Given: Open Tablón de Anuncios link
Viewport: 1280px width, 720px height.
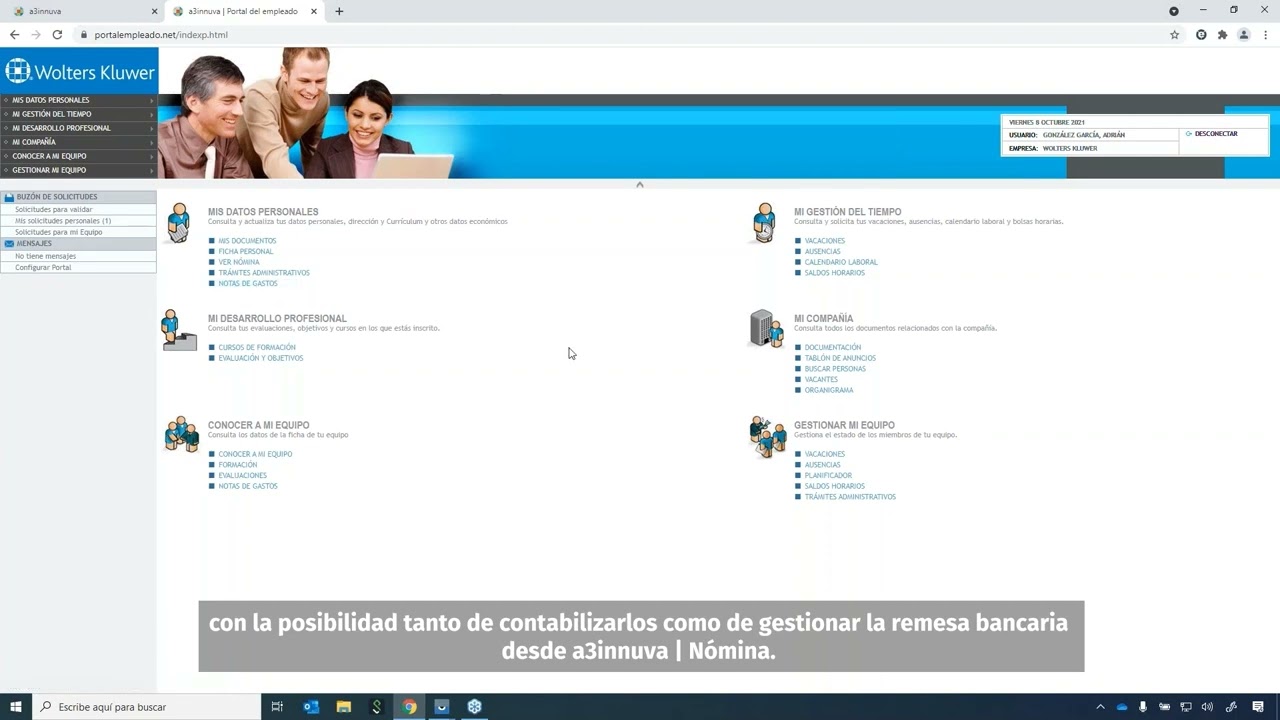Looking at the screenshot, I should [x=840, y=358].
